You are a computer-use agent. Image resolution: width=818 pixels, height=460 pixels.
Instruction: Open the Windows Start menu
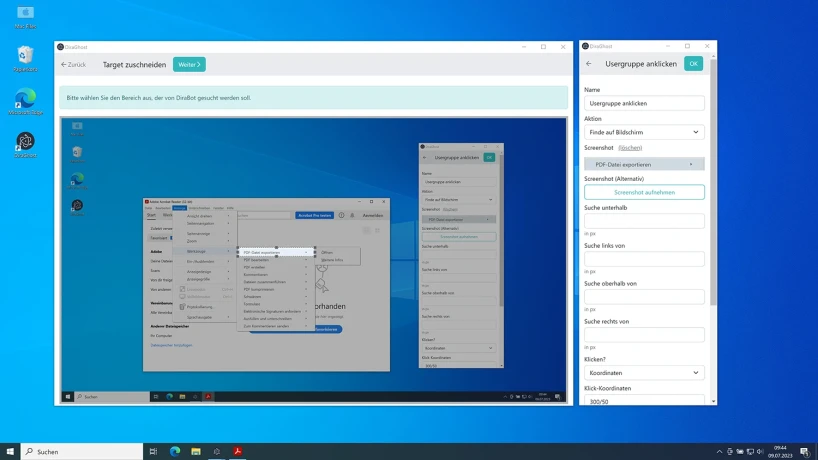coord(11,452)
